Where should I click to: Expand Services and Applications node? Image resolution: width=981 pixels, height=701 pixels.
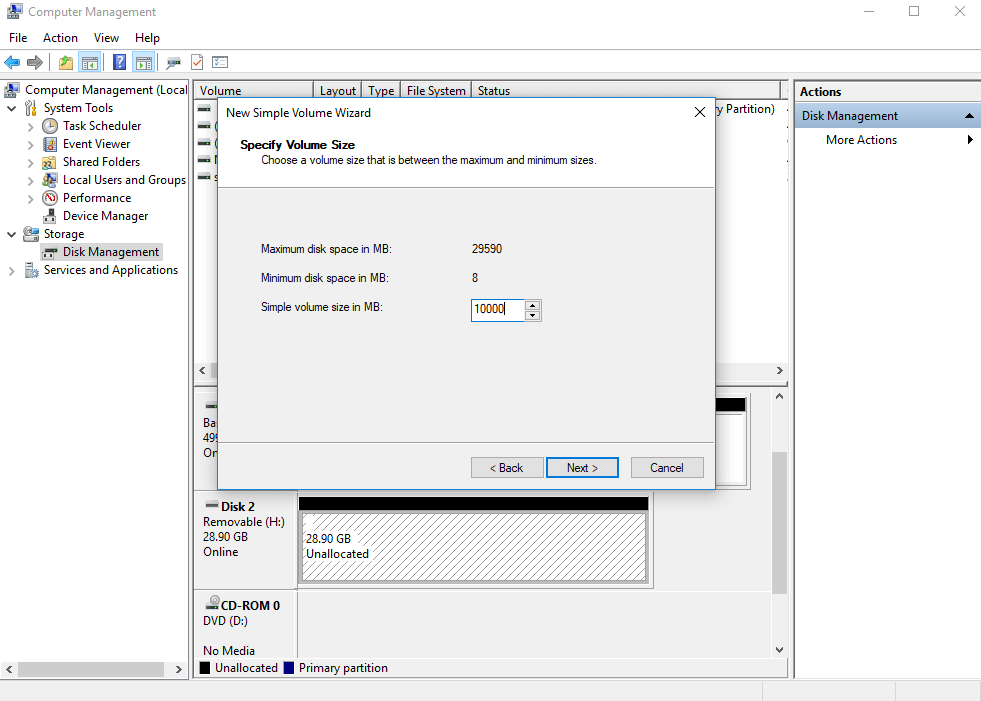[11, 271]
